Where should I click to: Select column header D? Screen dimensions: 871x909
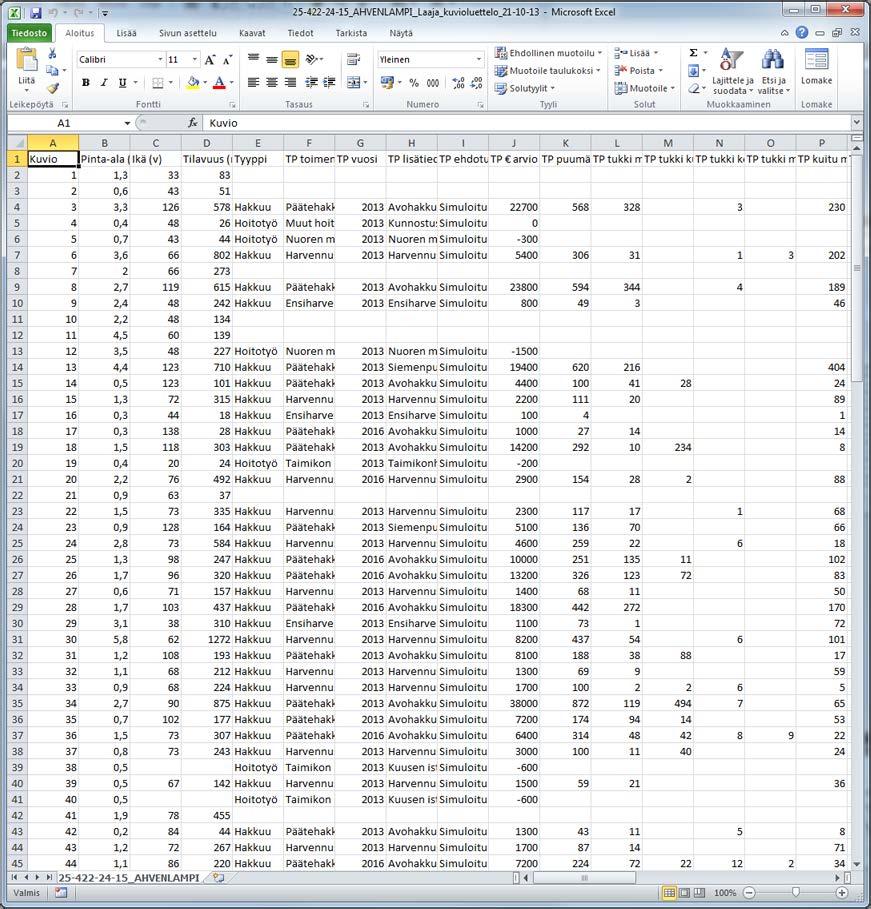tap(206, 143)
